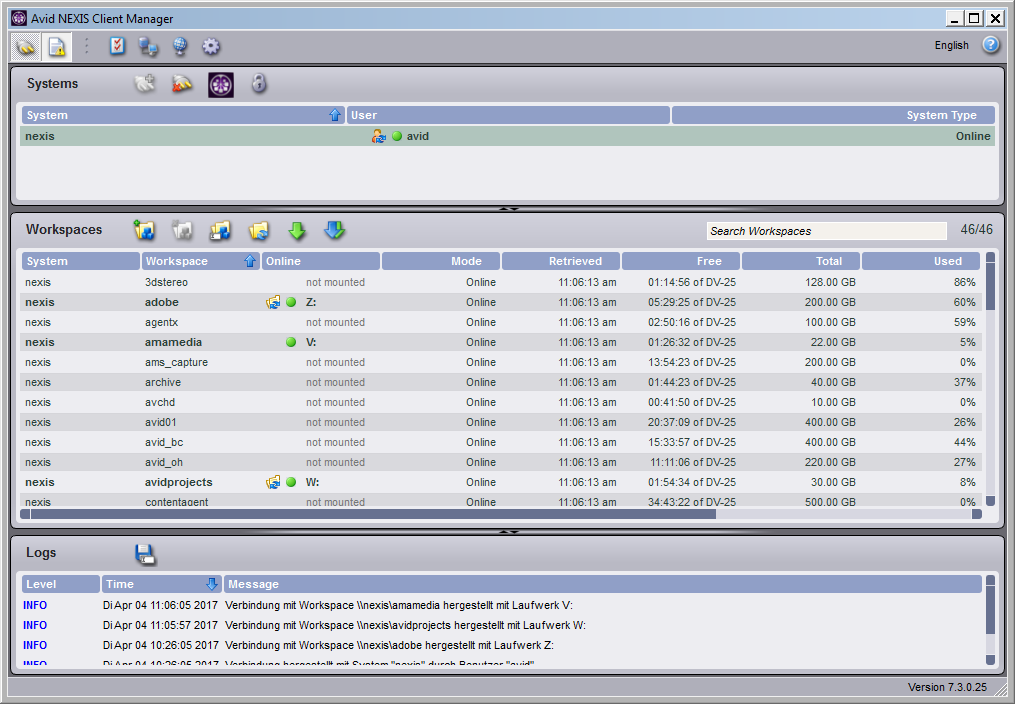Click the workspaces vertical scrollbar thumb
1015x704 pixels.
990,287
